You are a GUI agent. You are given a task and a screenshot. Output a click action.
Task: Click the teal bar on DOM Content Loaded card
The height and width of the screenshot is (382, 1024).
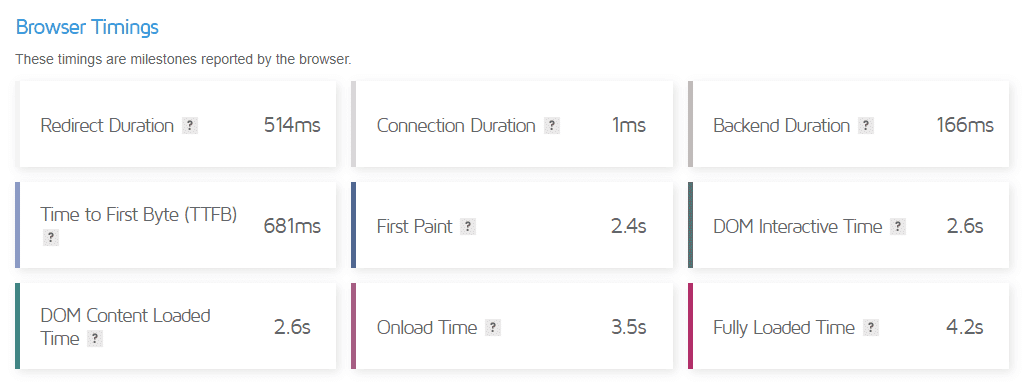click(18, 326)
